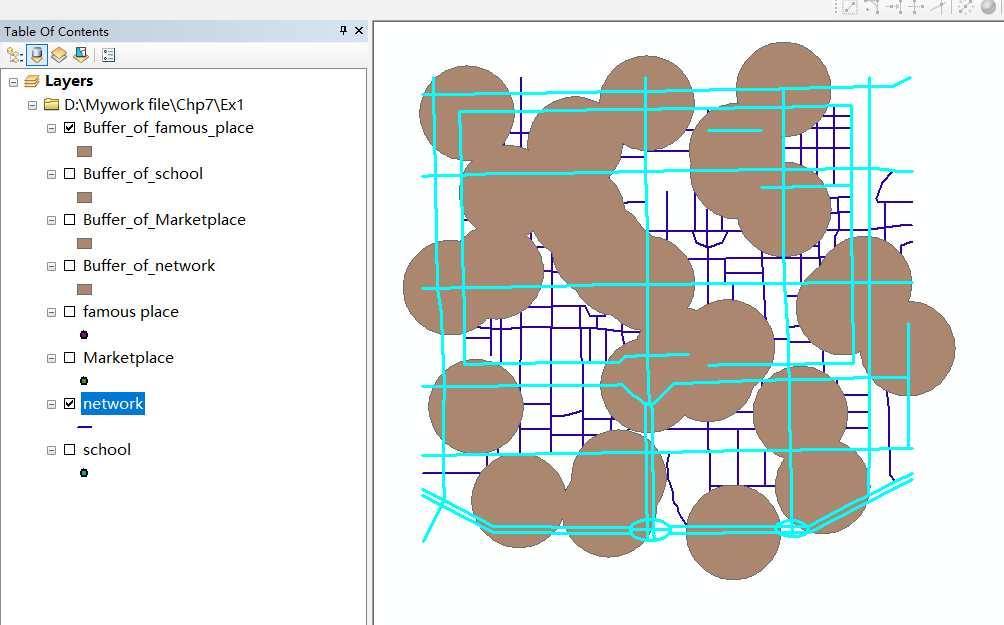Collapse the Buffer_of_famous_place layer
Screen dimensions: 1004x625
click(51, 128)
